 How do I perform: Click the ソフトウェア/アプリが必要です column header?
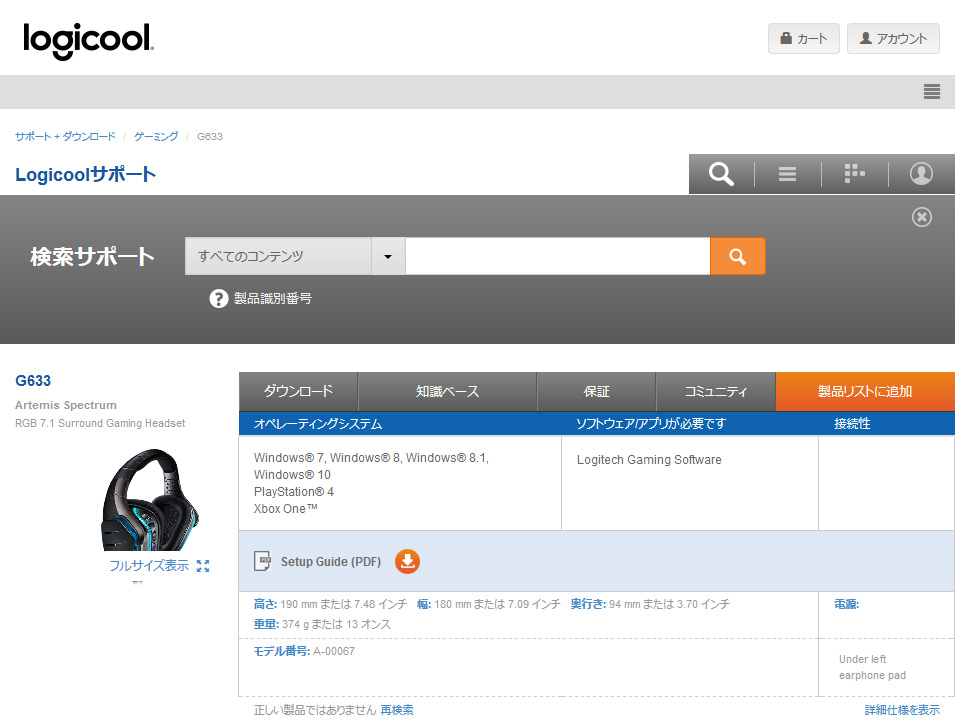(651, 424)
